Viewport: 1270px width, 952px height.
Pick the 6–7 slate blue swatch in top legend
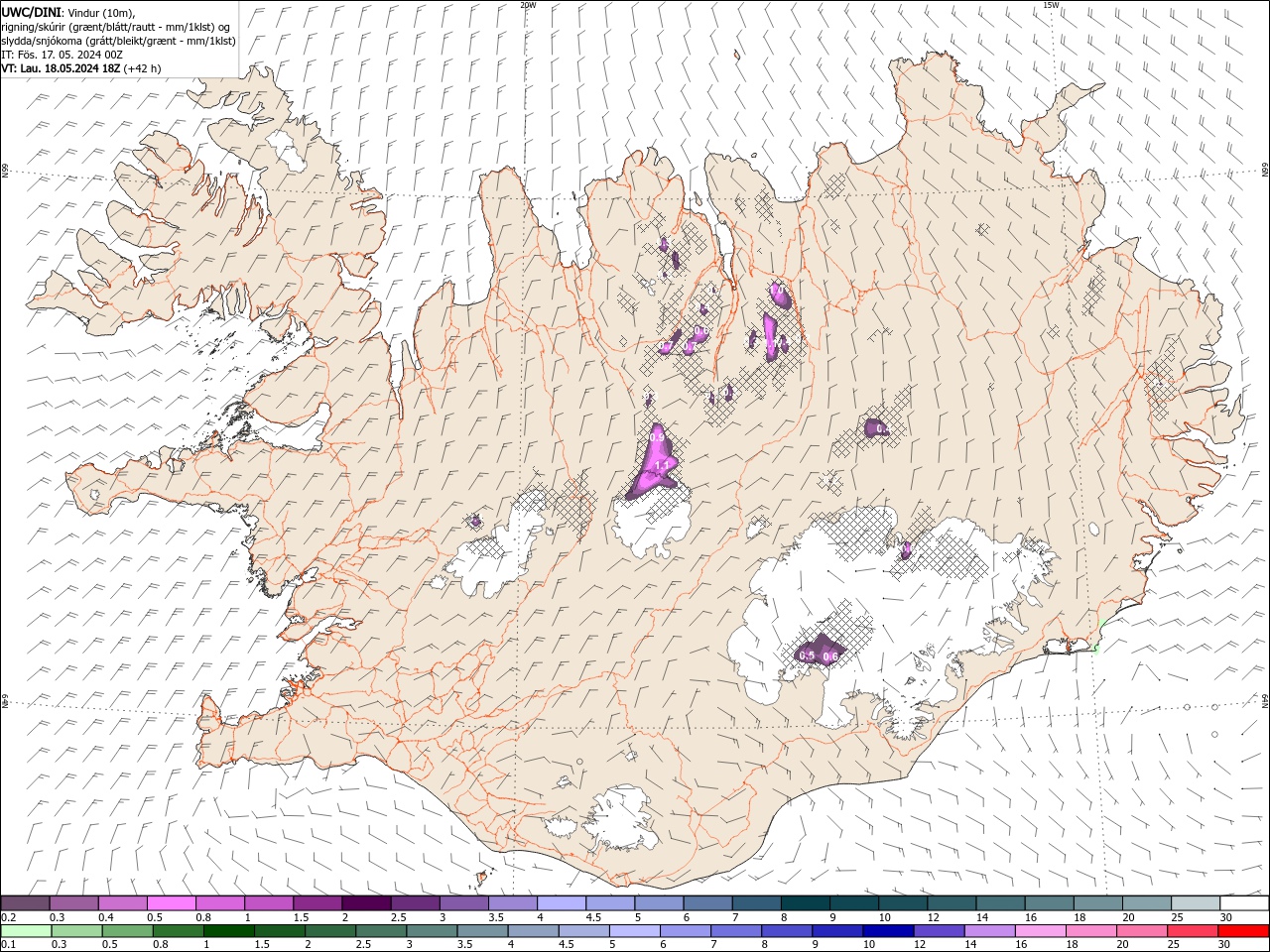[x=707, y=903]
